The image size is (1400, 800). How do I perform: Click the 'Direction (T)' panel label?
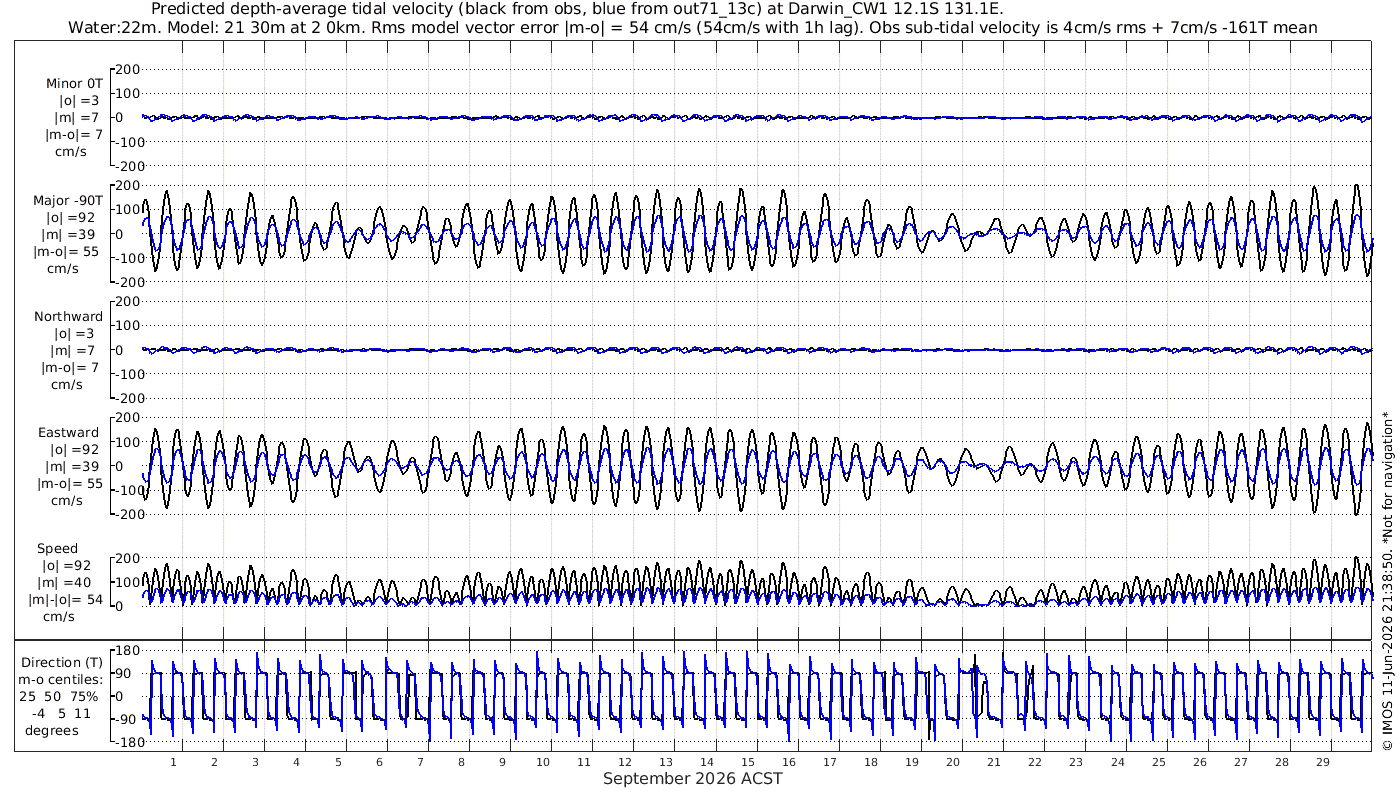coord(62,663)
